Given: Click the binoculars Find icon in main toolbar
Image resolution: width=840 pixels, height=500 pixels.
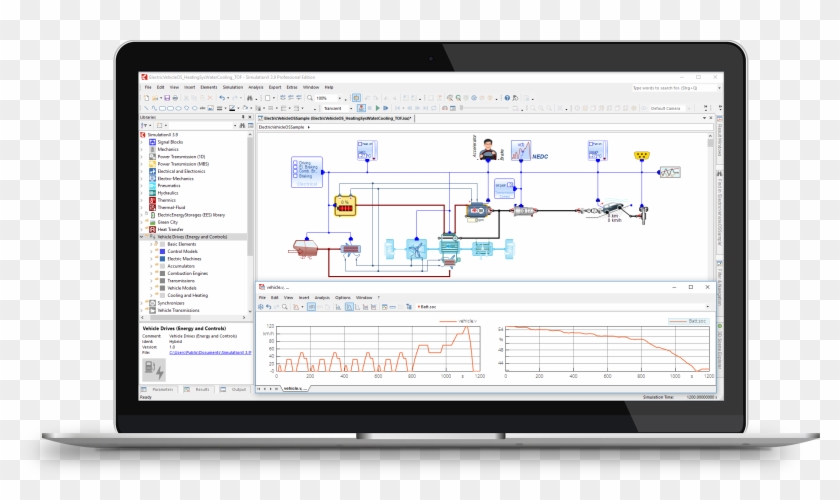Looking at the screenshot, I should coord(250,98).
